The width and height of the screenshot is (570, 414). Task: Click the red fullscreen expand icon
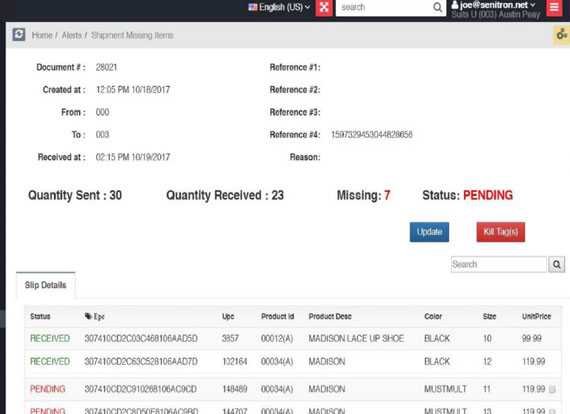click(324, 8)
